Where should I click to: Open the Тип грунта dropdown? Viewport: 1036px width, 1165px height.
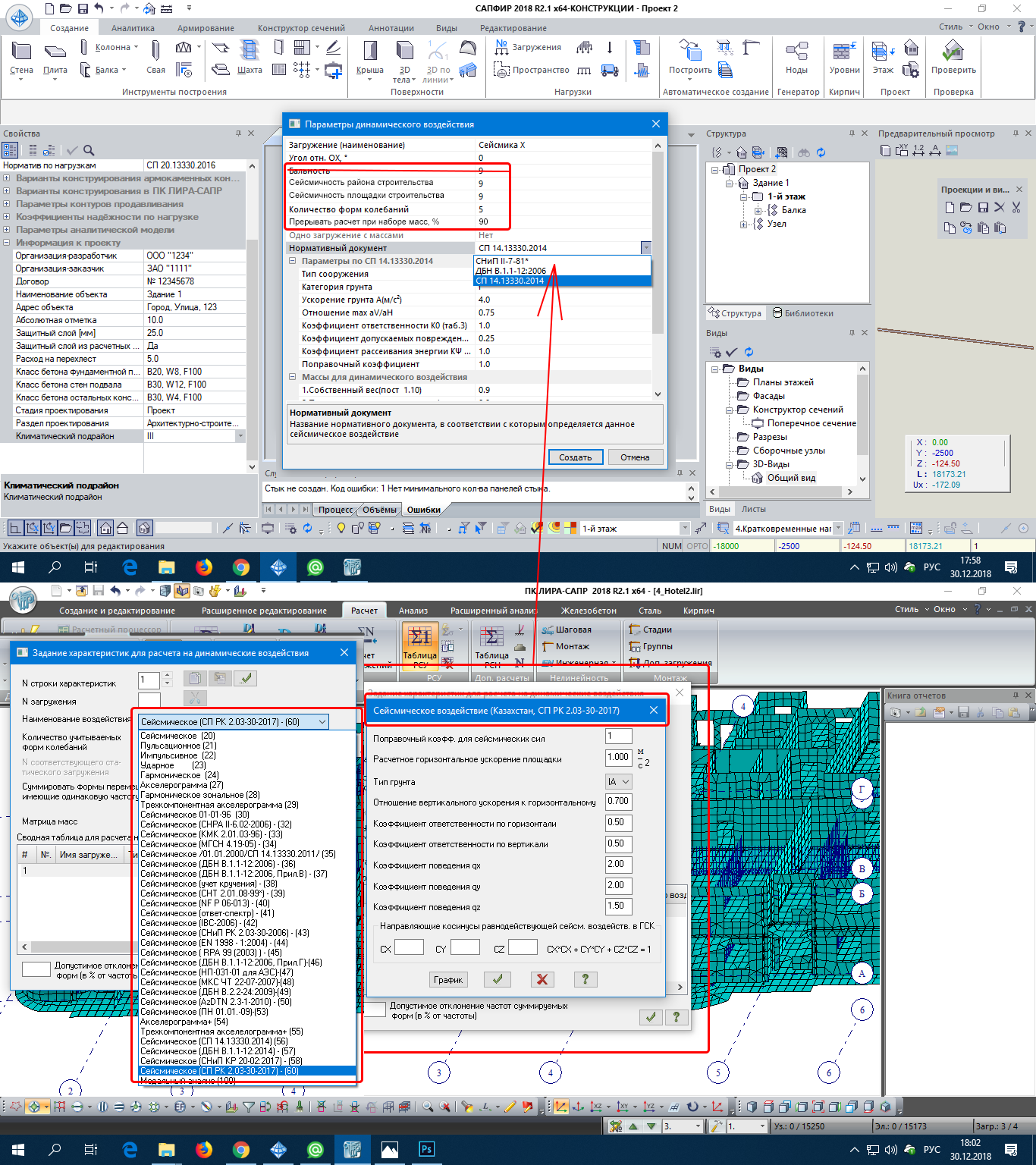(x=618, y=781)
